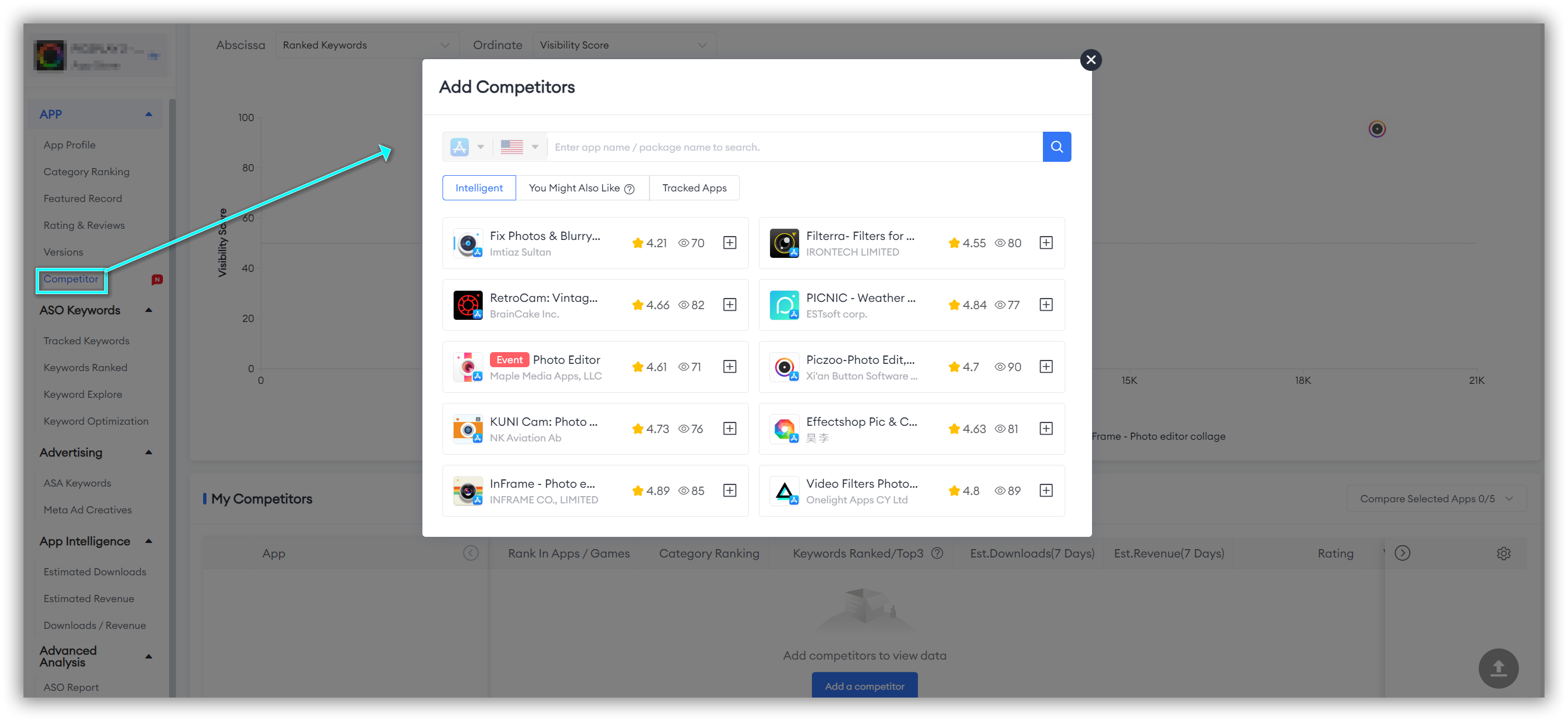
Task: Click the Tracked Apps tab
Action: 693,188
